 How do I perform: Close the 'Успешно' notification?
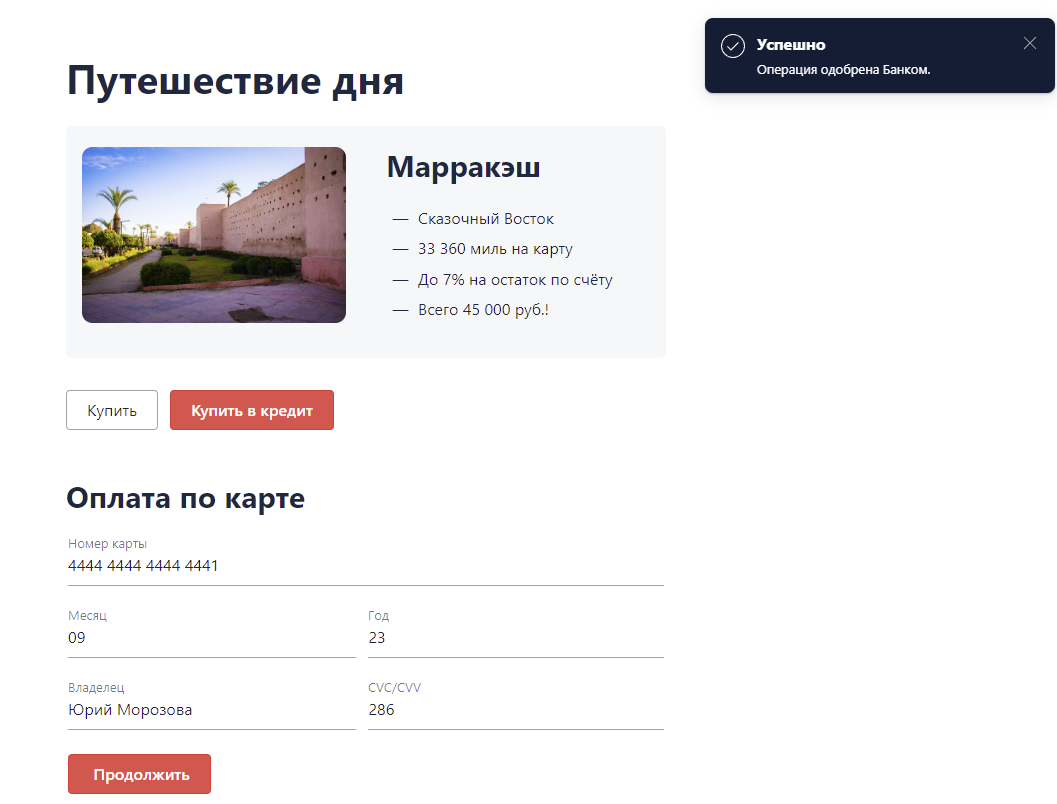click(x=1030, y=43)
